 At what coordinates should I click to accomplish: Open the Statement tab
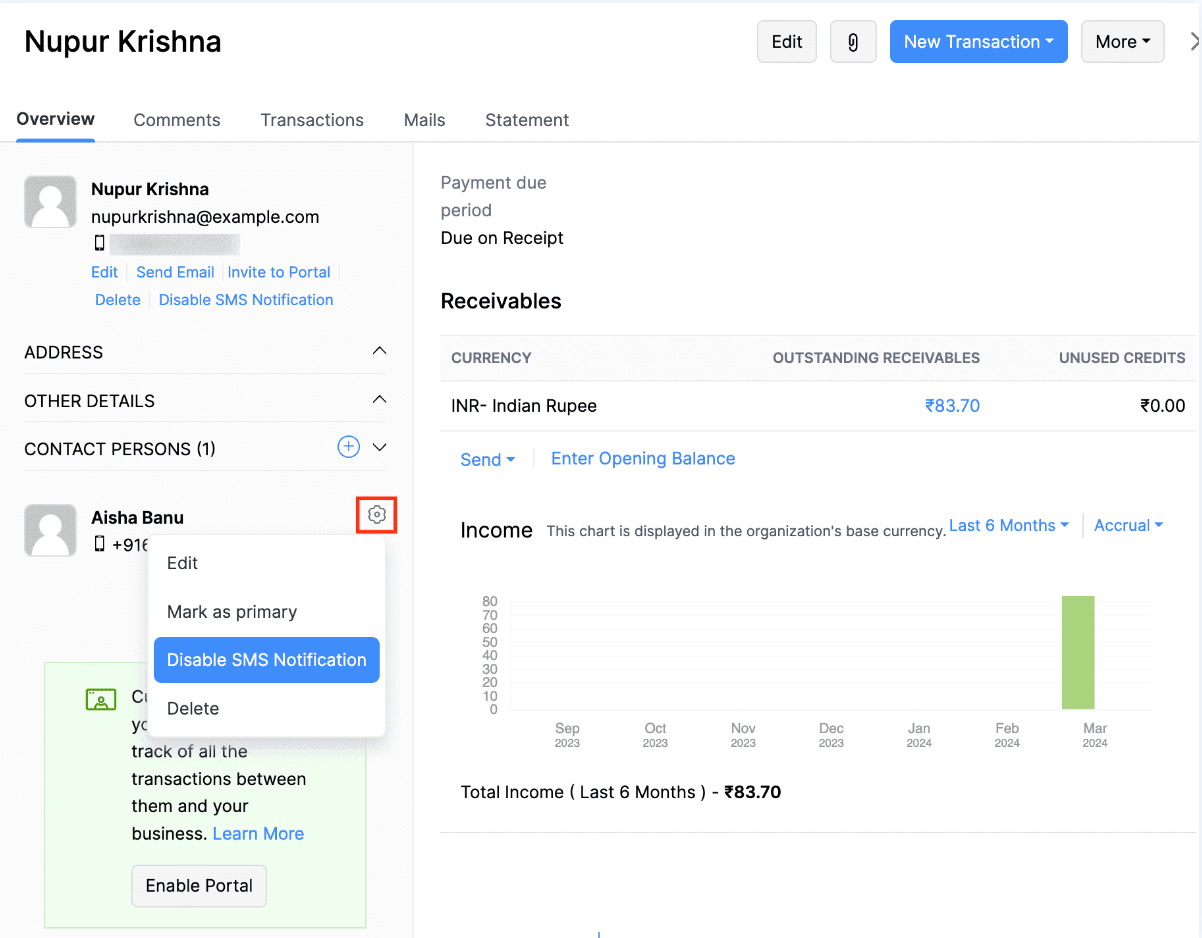click(x=527, y=120)
